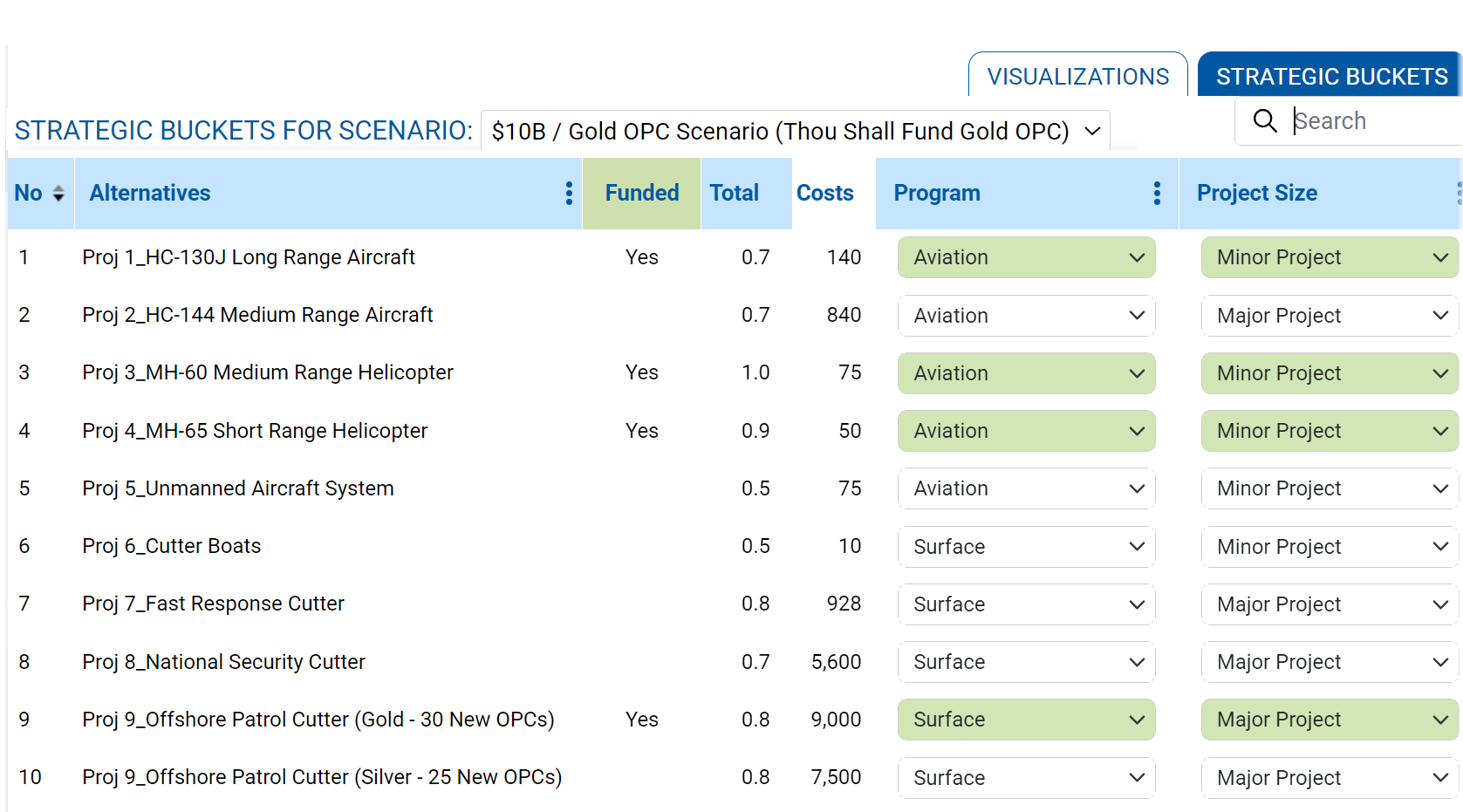Open Project Size dropdown for HC-144 row

click(1330, 316)
